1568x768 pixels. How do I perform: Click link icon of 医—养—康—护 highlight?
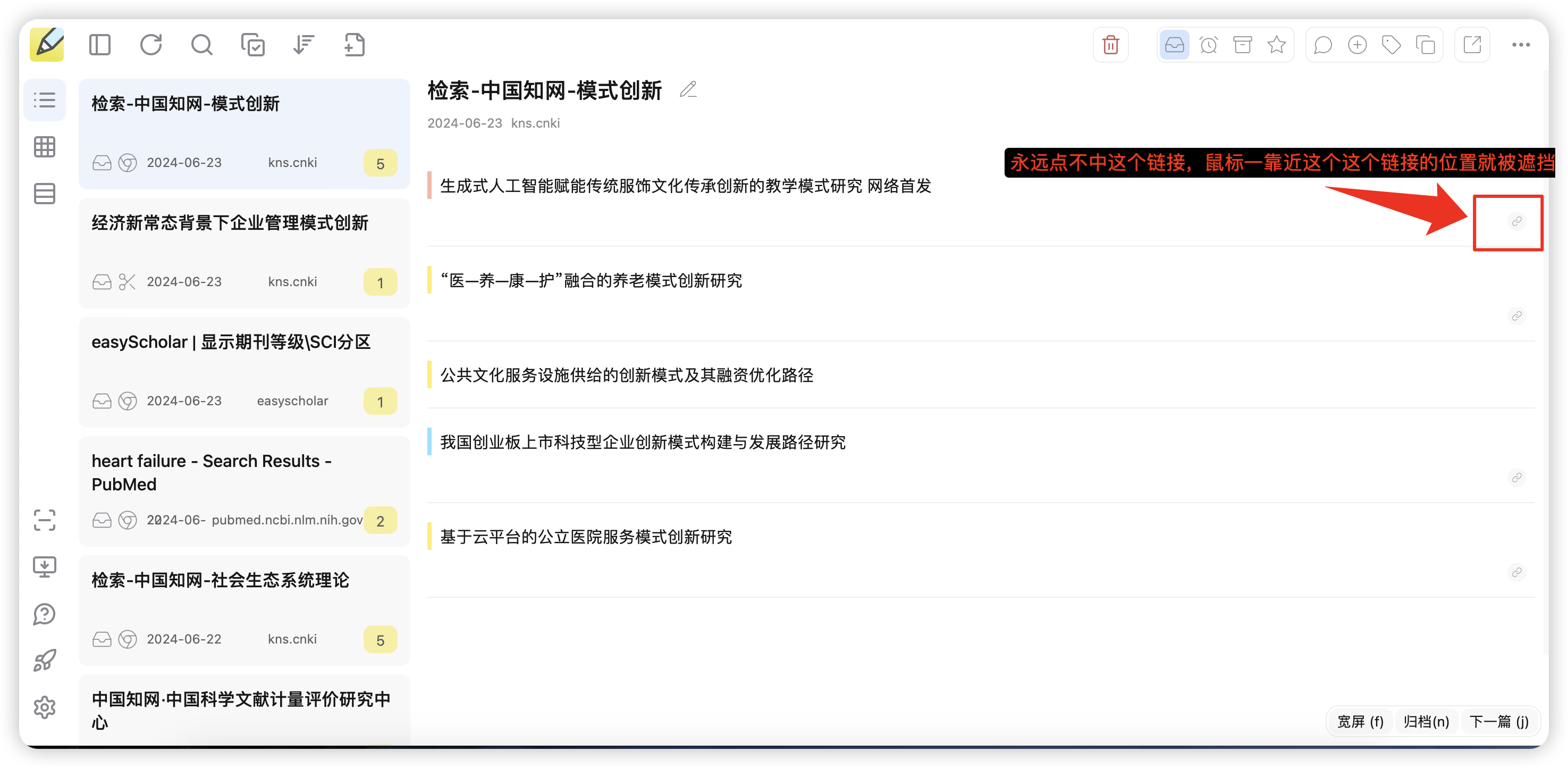[x=1517, y=316]
